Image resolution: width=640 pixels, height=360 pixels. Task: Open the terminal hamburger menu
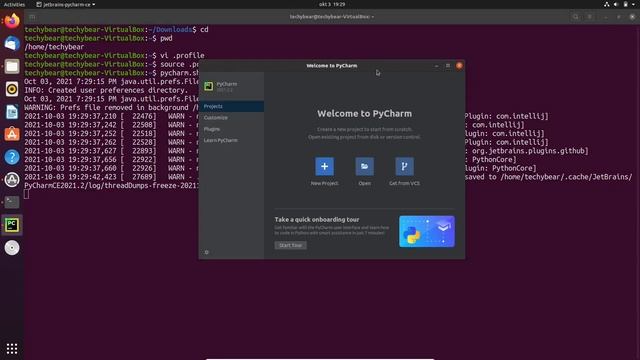pos(590,17)
